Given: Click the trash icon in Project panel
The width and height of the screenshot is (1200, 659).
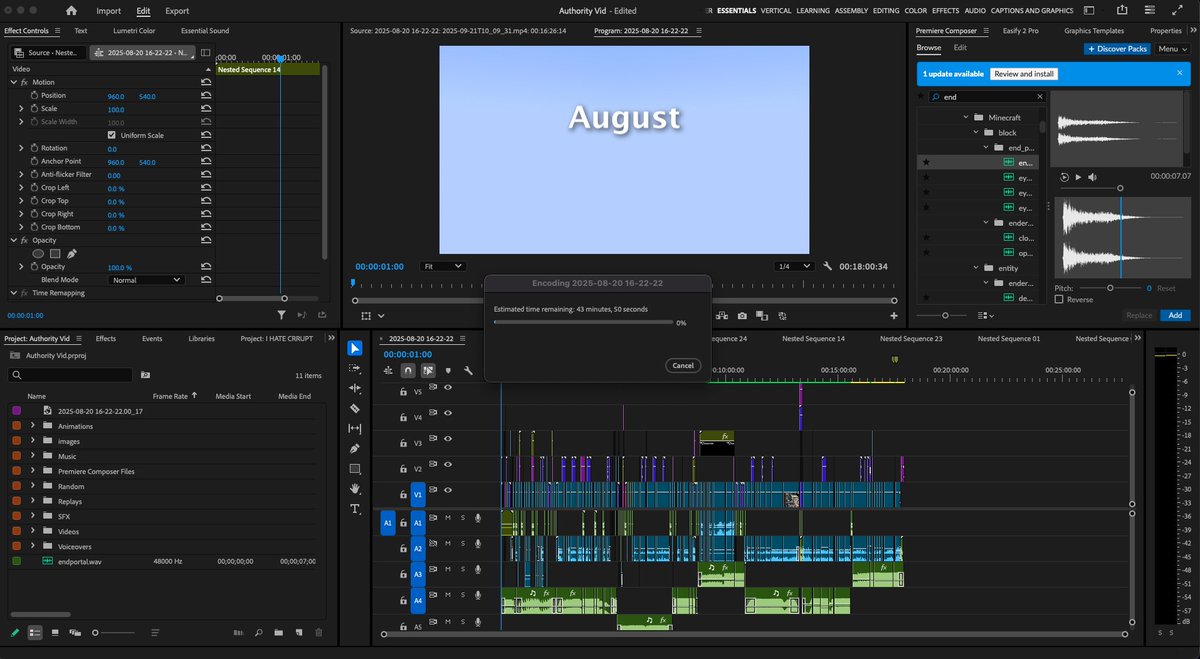Looking at the screenshot, I should (x=319, y=632).
